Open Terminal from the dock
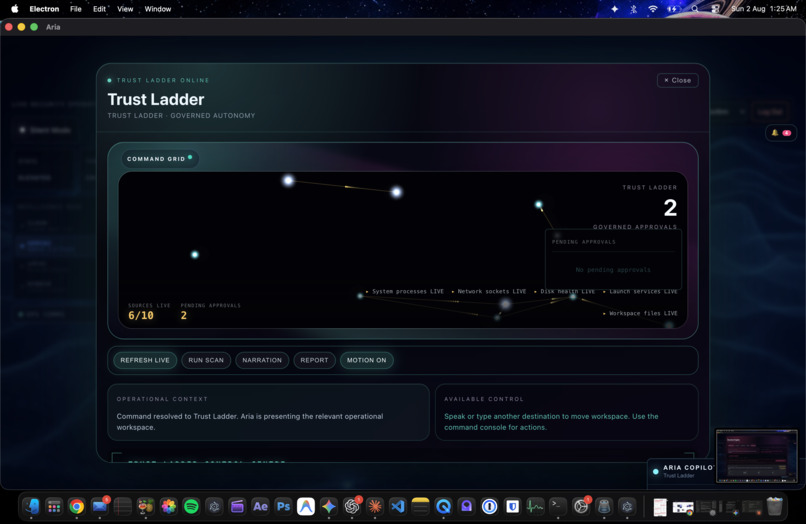 point(558,507)
